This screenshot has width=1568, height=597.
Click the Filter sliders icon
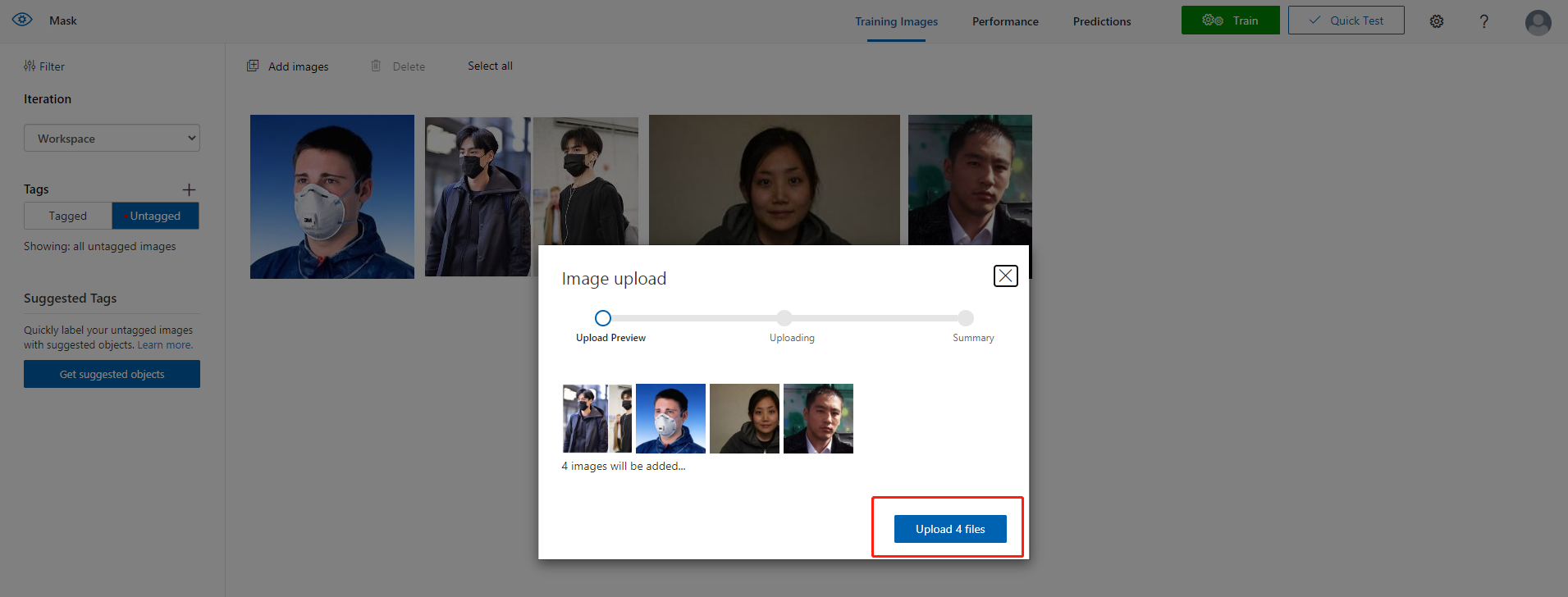30,66
